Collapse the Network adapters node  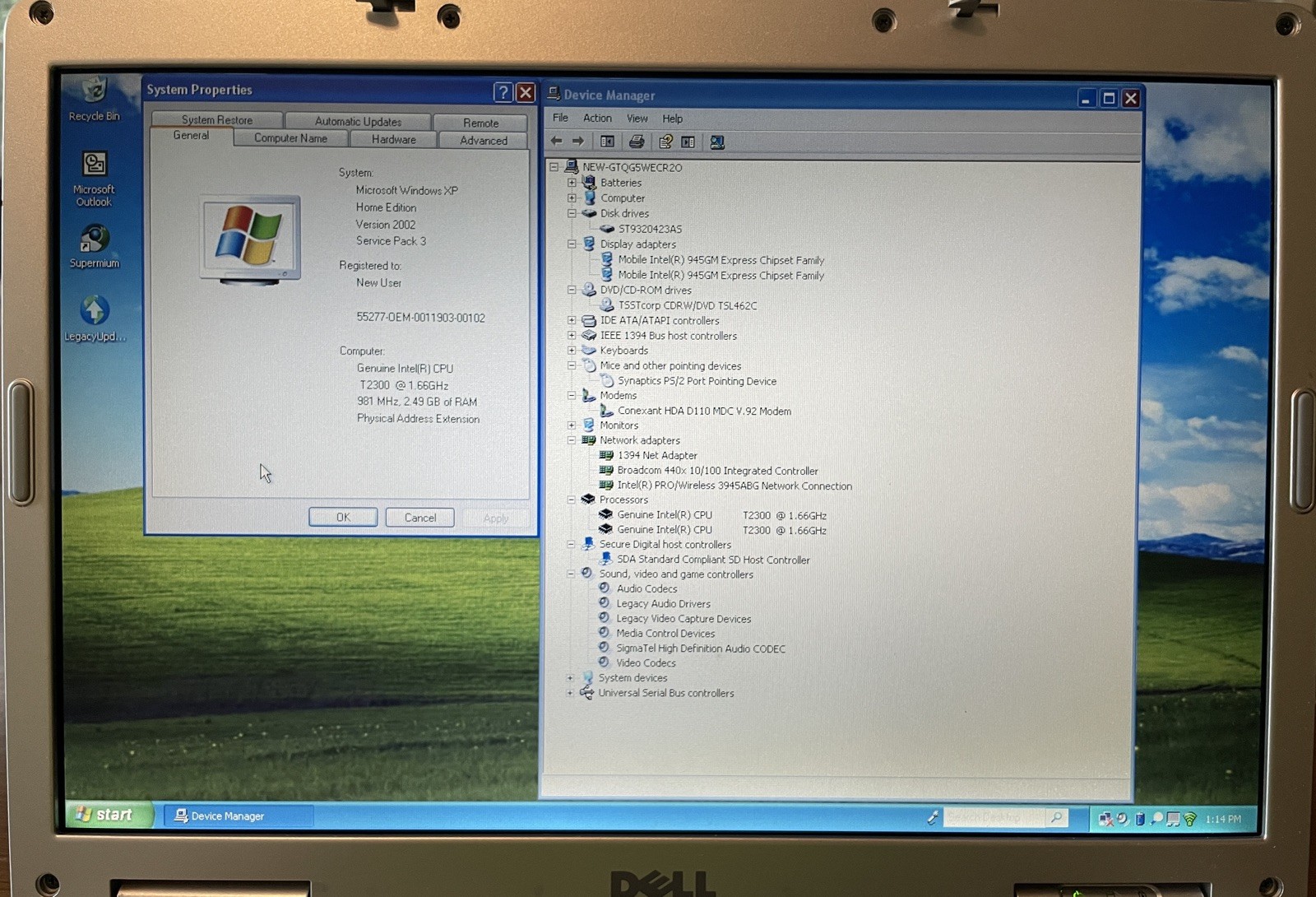coord(572,440)
